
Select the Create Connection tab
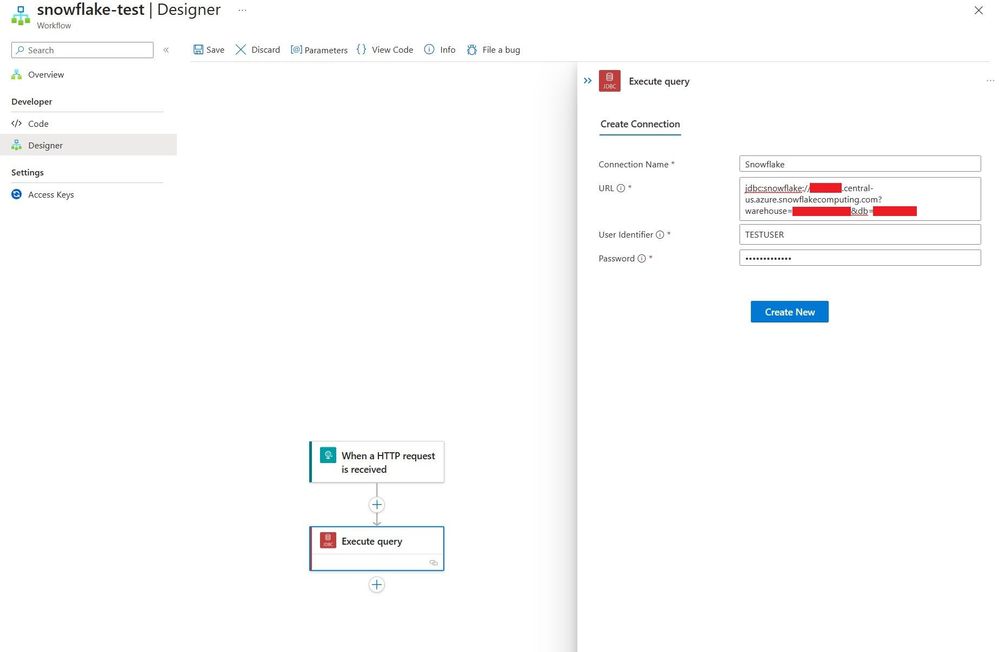[x=640, y=124]
